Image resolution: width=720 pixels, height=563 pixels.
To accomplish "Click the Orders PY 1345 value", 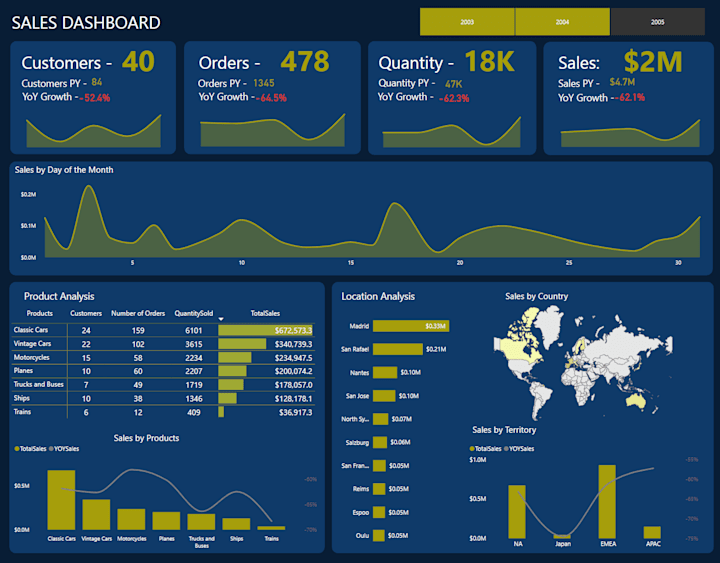I will coord(264,83).
